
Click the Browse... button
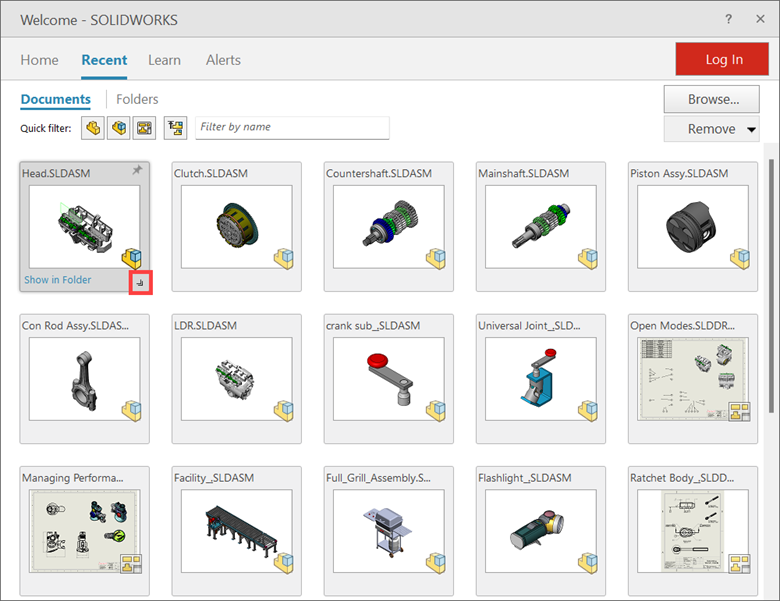tap(711, 99)
